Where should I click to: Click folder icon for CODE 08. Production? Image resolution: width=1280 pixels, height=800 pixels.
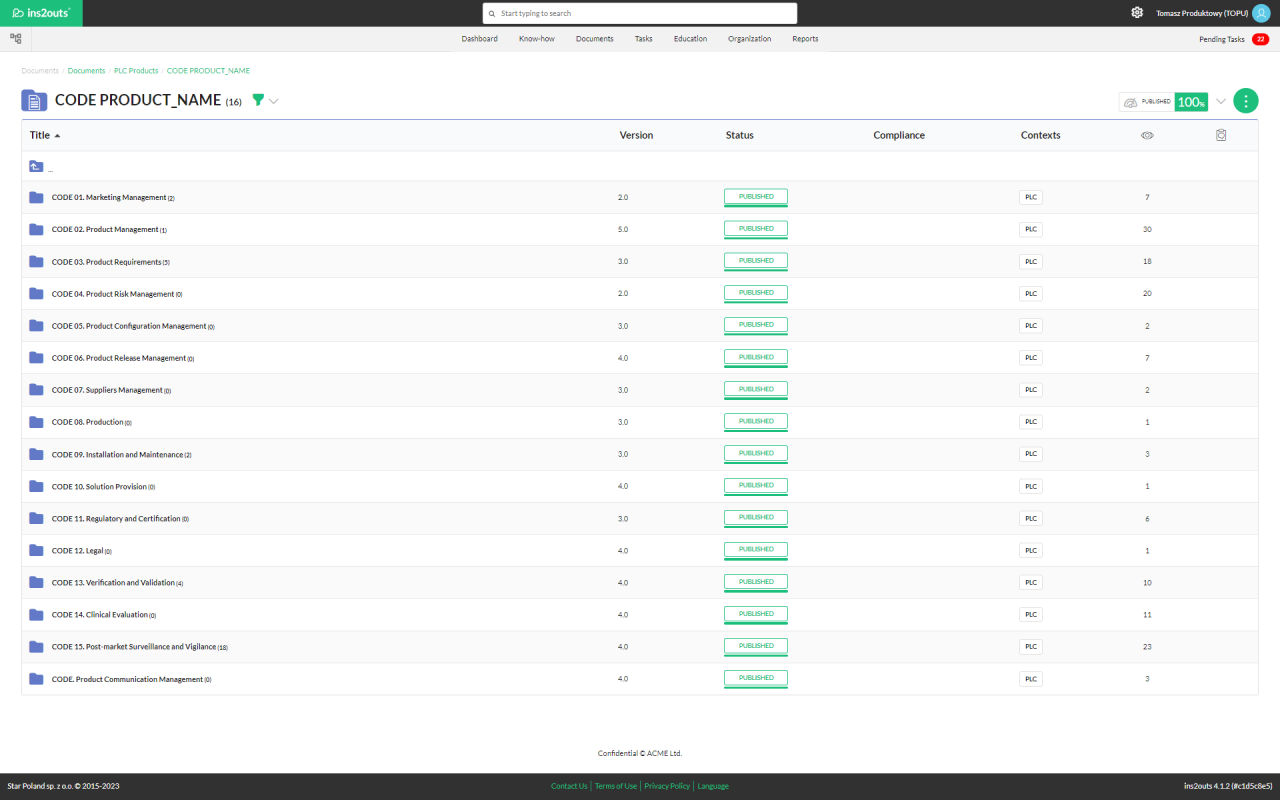coord(36,422)
